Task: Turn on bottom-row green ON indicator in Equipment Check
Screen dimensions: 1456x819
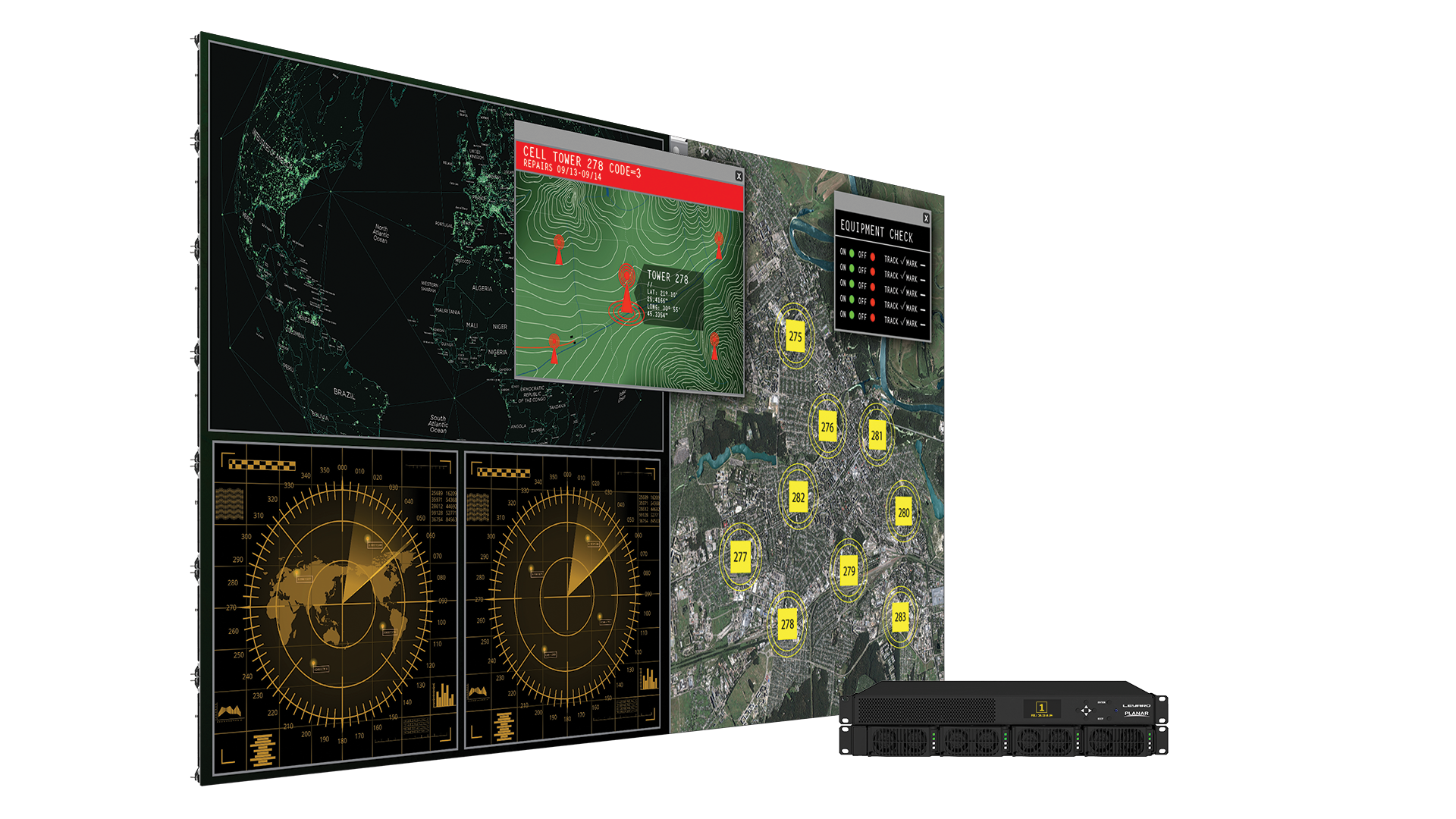Action: pos(852,315)
